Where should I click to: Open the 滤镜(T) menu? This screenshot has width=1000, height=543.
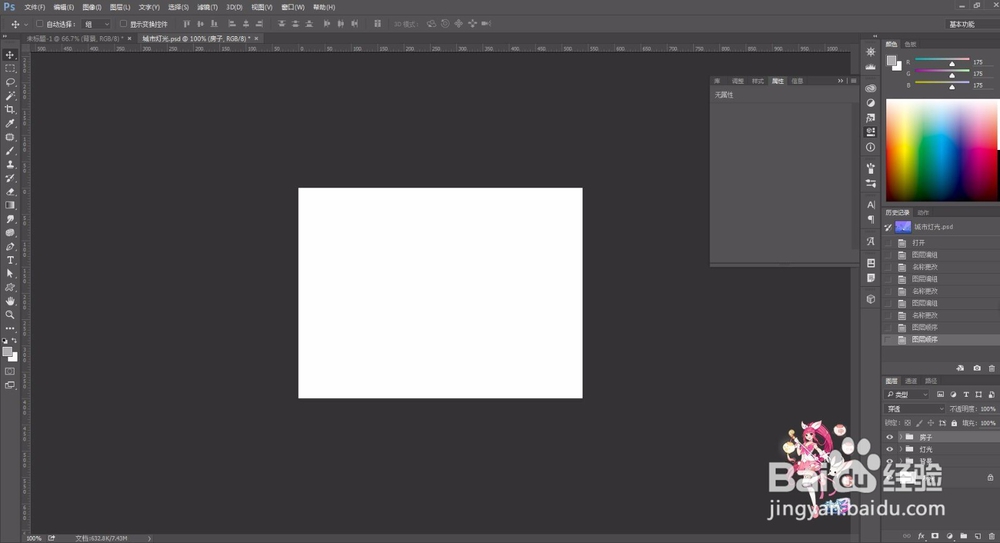[x=207, y=8]
